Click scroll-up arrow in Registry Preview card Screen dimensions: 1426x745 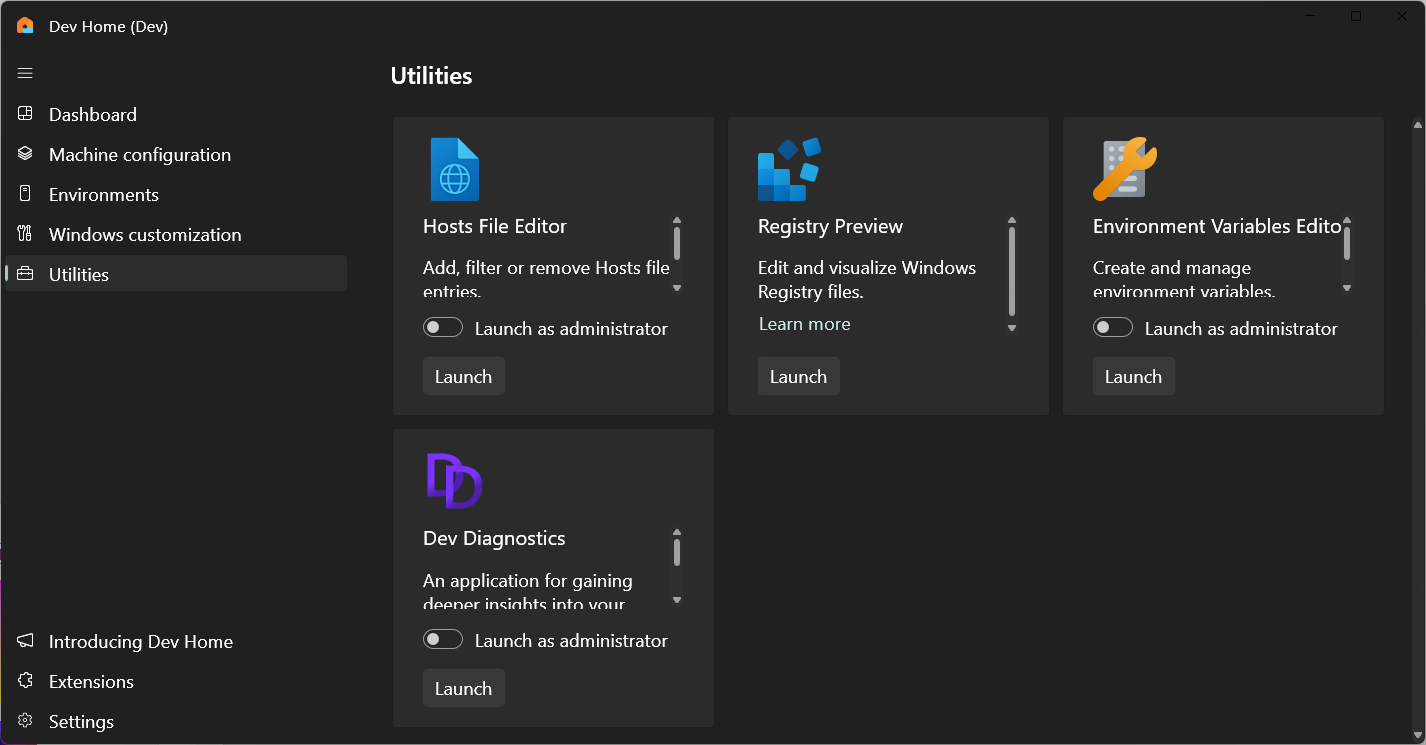point(1012,221)
